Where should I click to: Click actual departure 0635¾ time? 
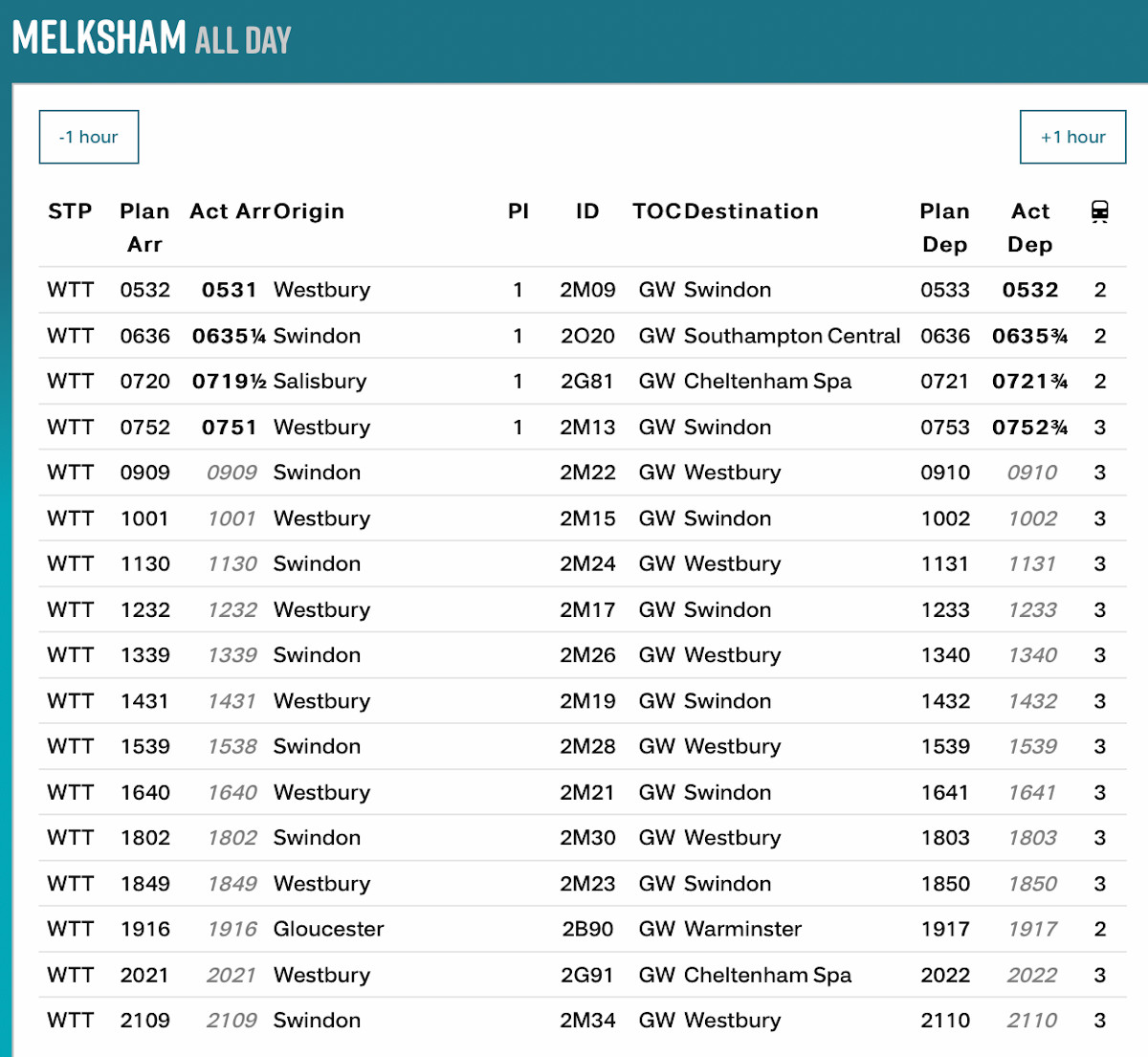[x=1029, y=336]
